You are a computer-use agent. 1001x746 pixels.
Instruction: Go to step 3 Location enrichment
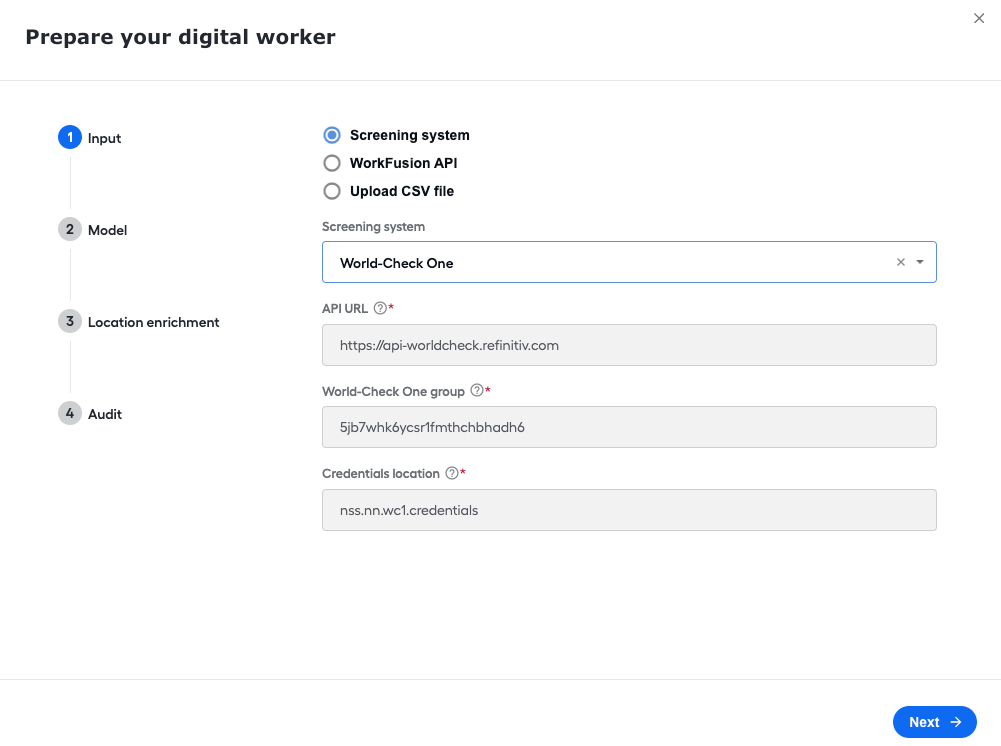pyautogui.click(x=139, y=322)
